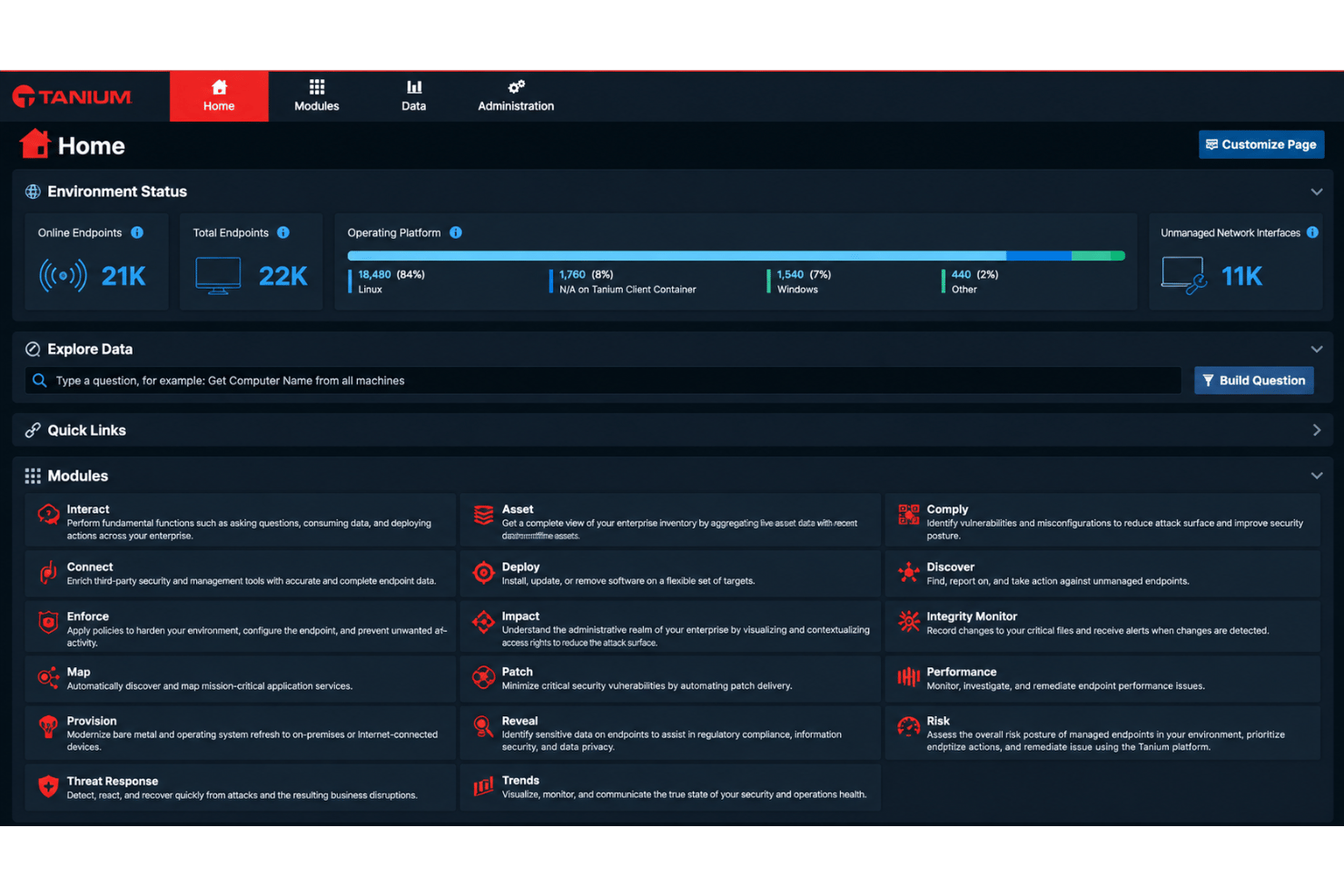Click the Patch module icon
Viewport: 1344px width, 896px height.
coord(483,677)
